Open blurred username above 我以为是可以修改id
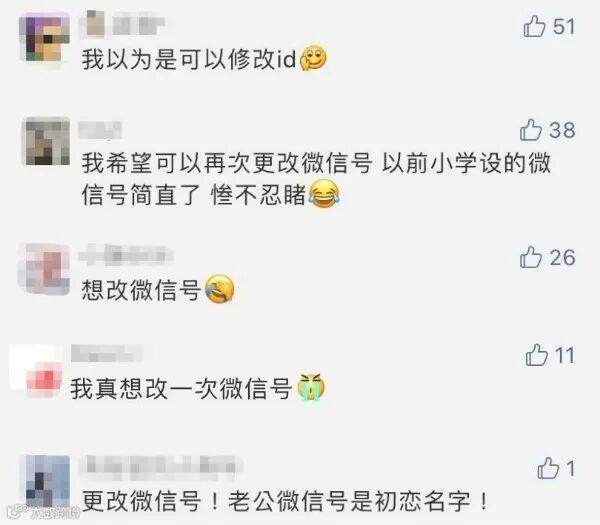Screen dimensions: 600x525 (x=123, y=24)
